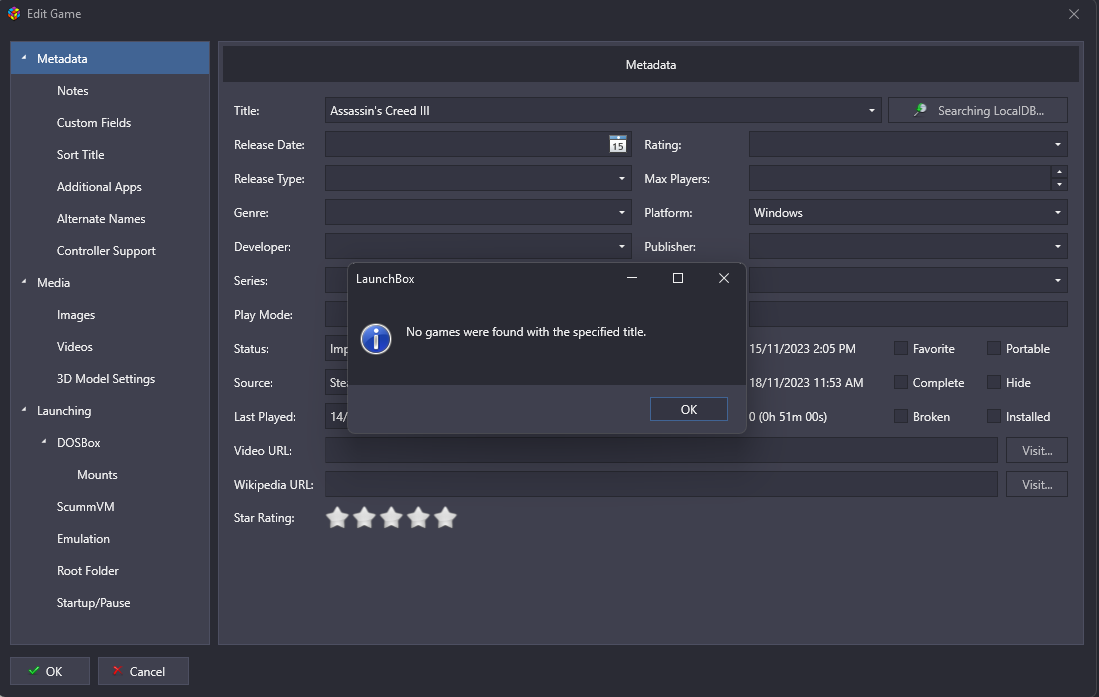Open Mounts under DOSBox

point(97,475)
